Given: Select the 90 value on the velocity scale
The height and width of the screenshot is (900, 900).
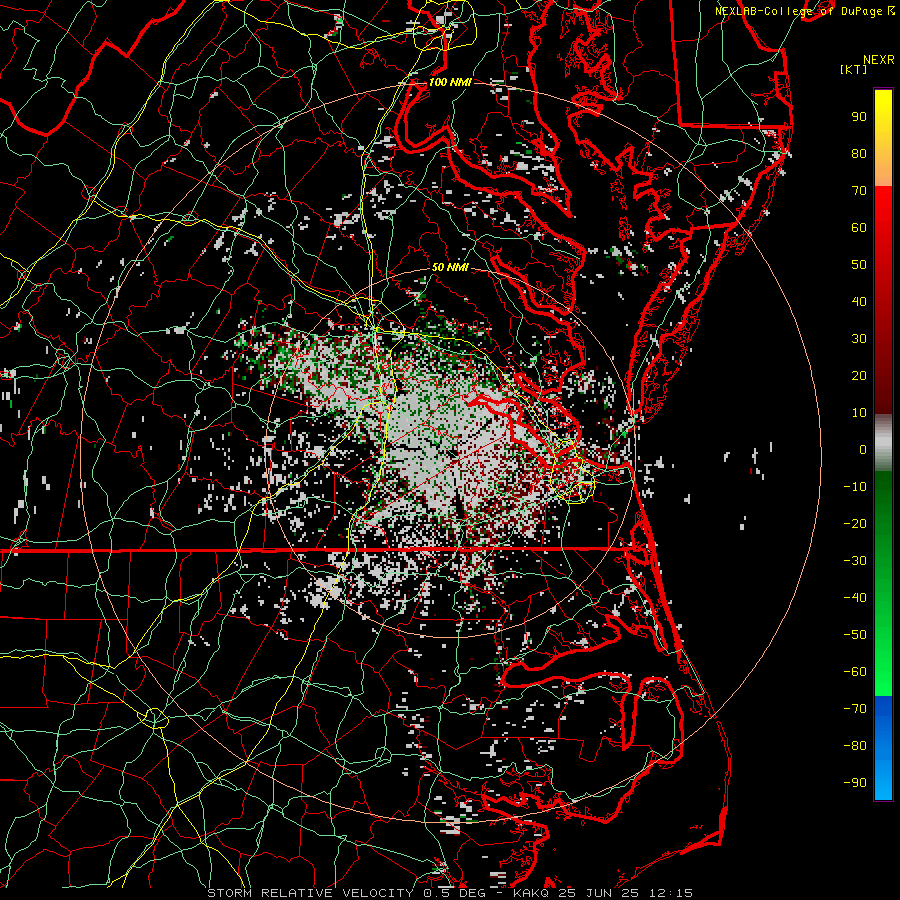Looking at the screenshot, I should point(859,117).
